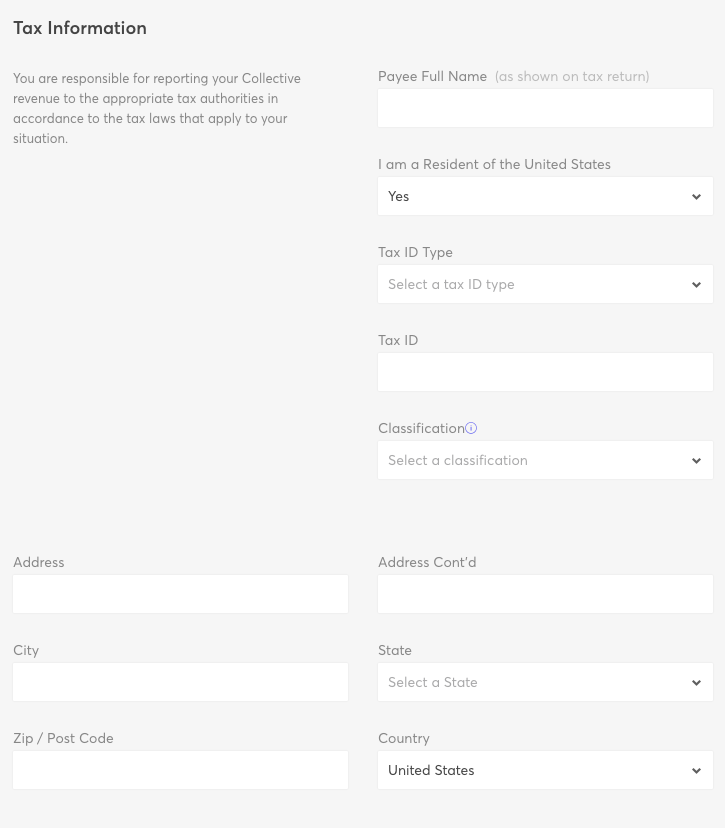Focus the Tax ID text box
The height and width of the screenshot is (828, 725).
click(545, 372)
